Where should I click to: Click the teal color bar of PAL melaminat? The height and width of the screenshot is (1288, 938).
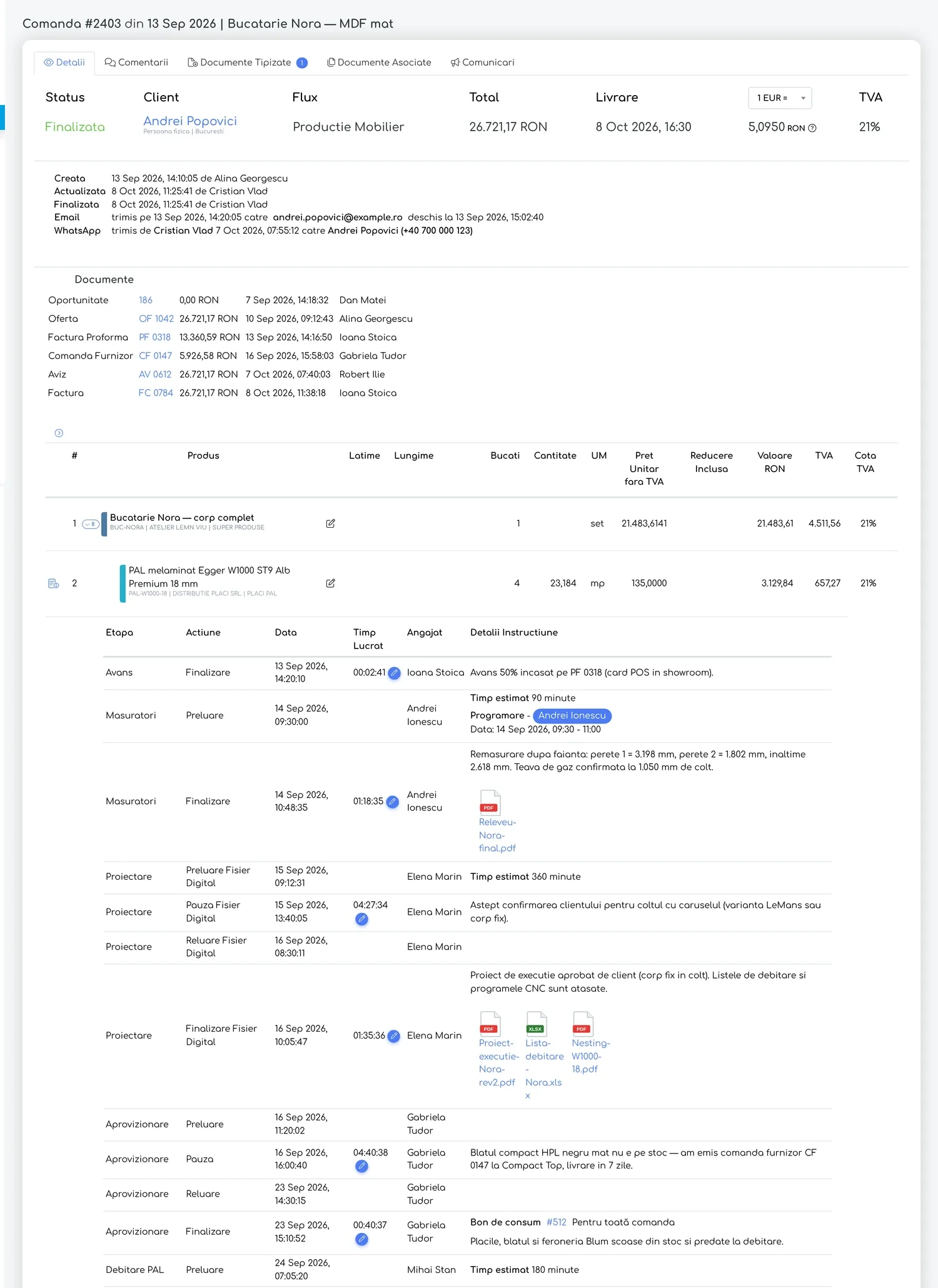point(123,583)
